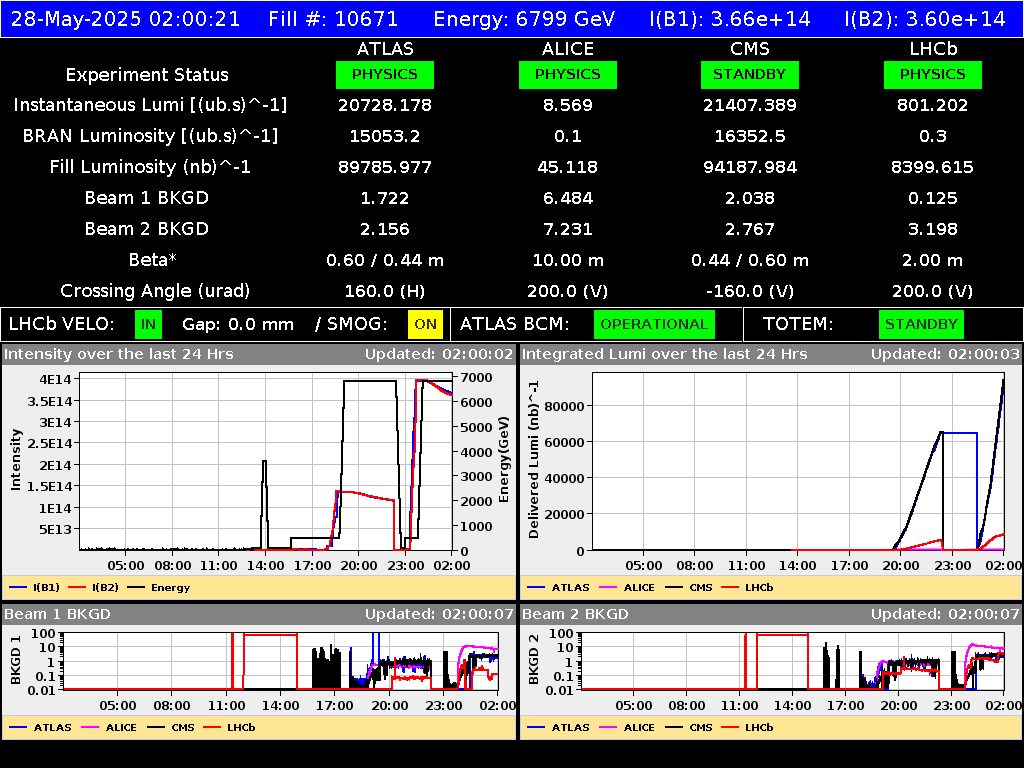1024x768 pixels.
Task: Click Energy legend entry in Intensity chart
Action: [159, 587]
